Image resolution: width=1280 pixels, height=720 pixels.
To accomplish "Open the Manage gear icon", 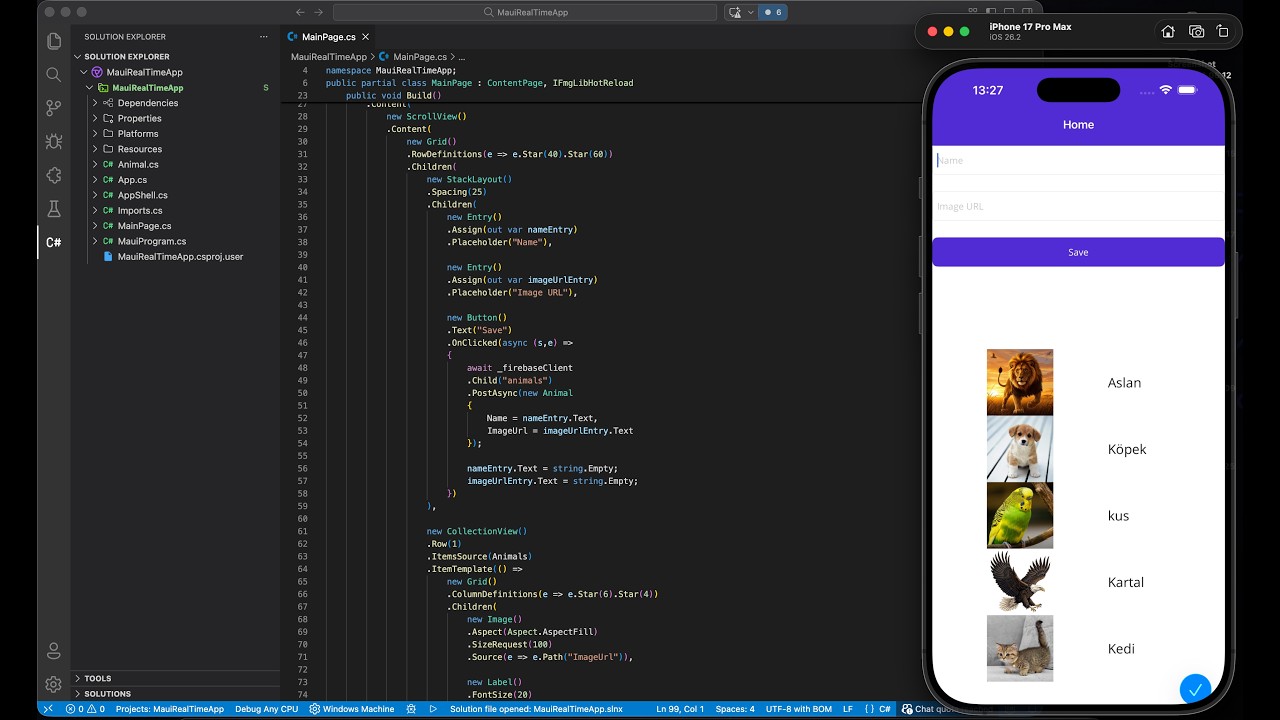I will (54, 684).
